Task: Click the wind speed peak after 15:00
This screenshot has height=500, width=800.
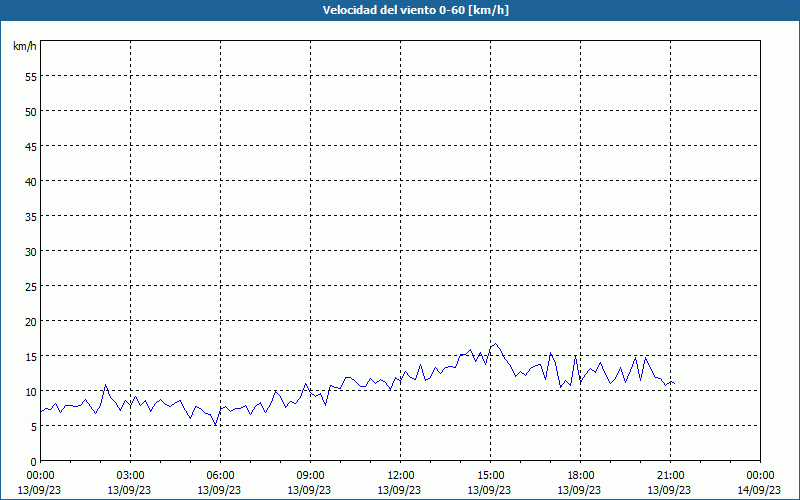Action: pyautogui.click(x=495, y=343)
